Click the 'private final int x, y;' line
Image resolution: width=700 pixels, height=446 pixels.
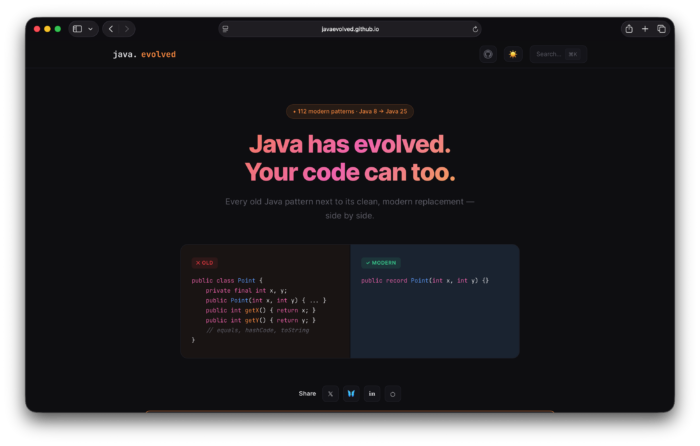click(246, 291)
